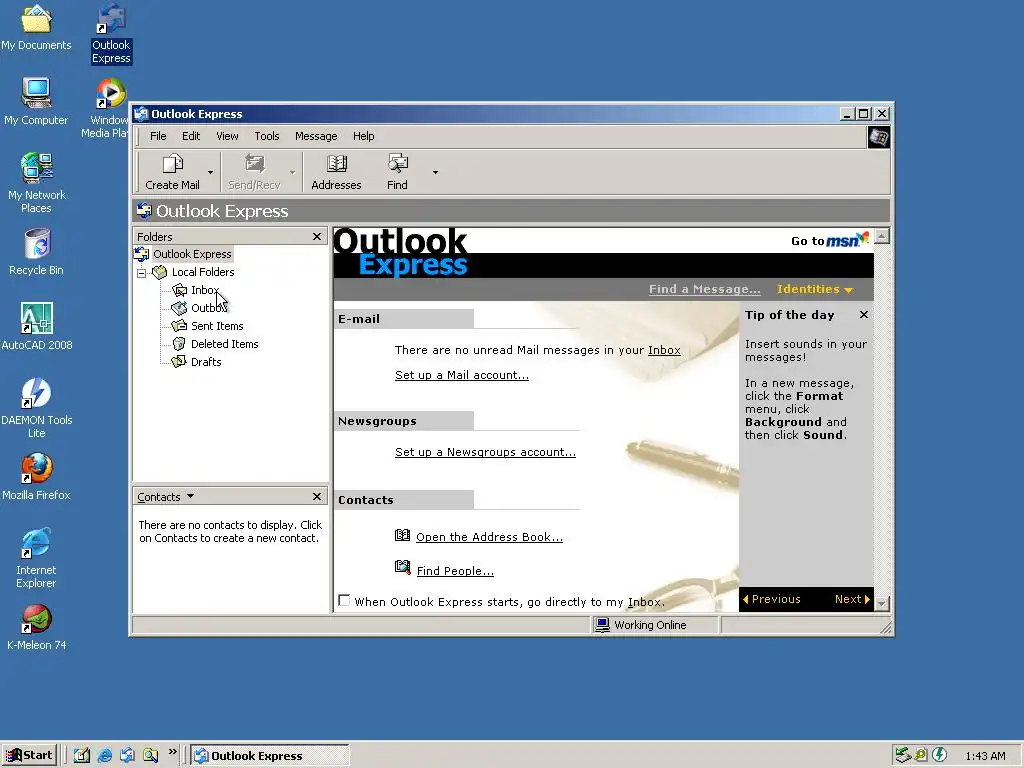Launch Outlook Express from quick launch

click(127, 755)
